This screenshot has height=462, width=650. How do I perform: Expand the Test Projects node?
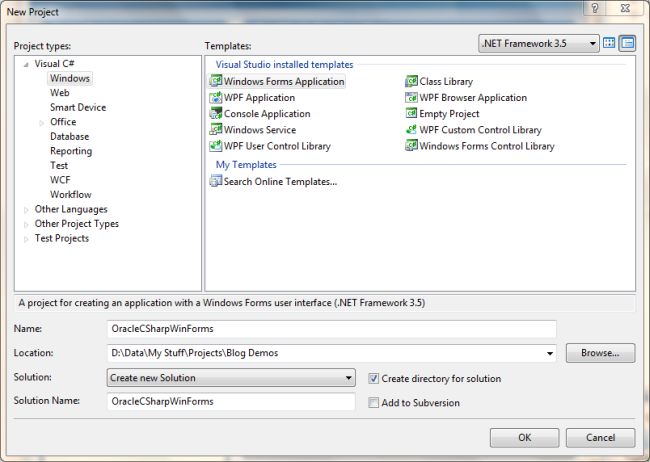(26, 239)
